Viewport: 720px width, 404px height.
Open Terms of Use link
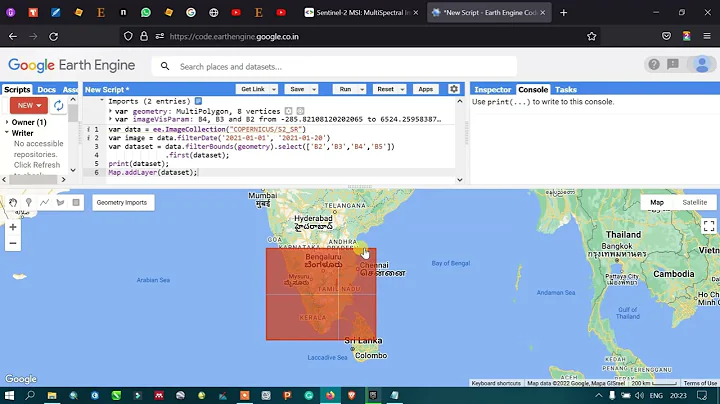coord(700,383)
